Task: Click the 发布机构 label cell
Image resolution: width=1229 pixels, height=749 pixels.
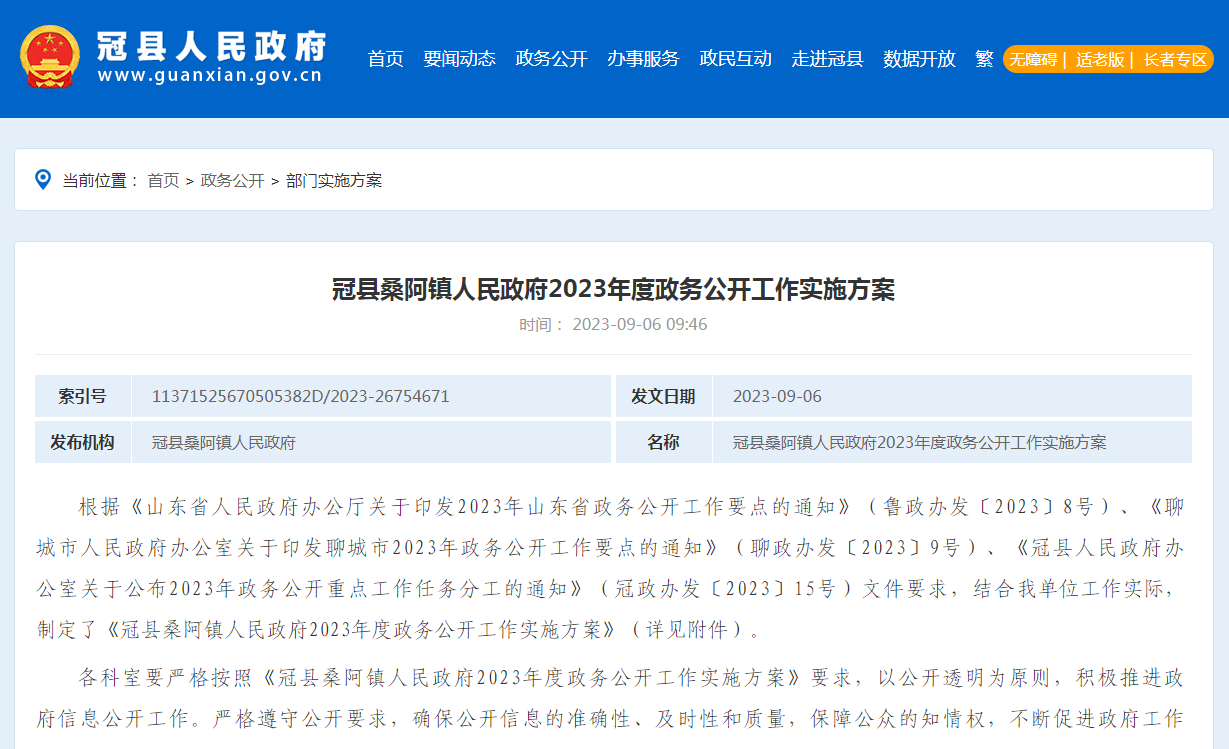Action: point(83,442)
